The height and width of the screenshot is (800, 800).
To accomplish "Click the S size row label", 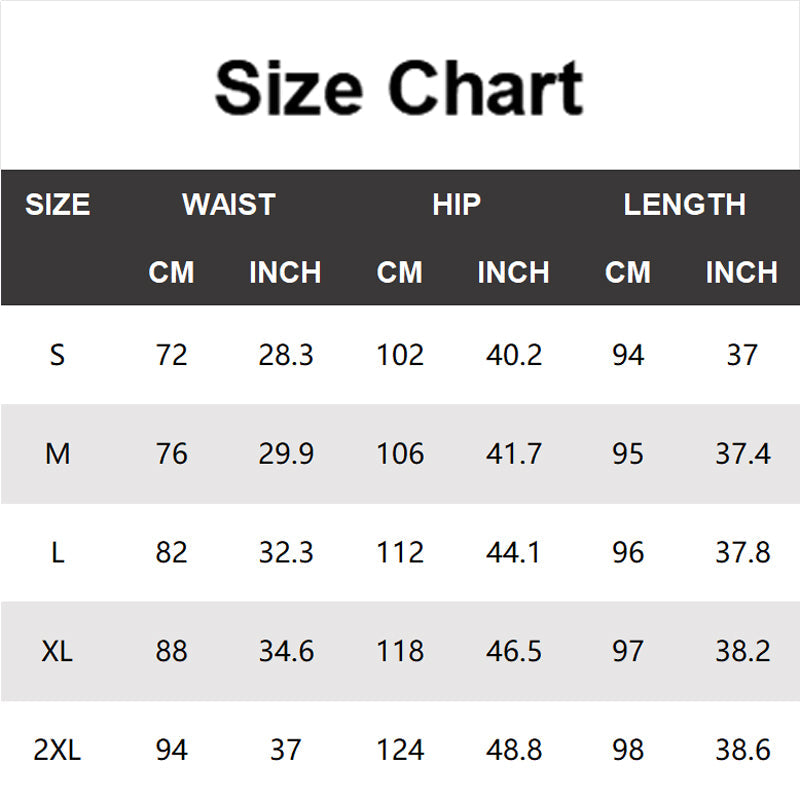I will pyautogui.click(x=57, y=355).
